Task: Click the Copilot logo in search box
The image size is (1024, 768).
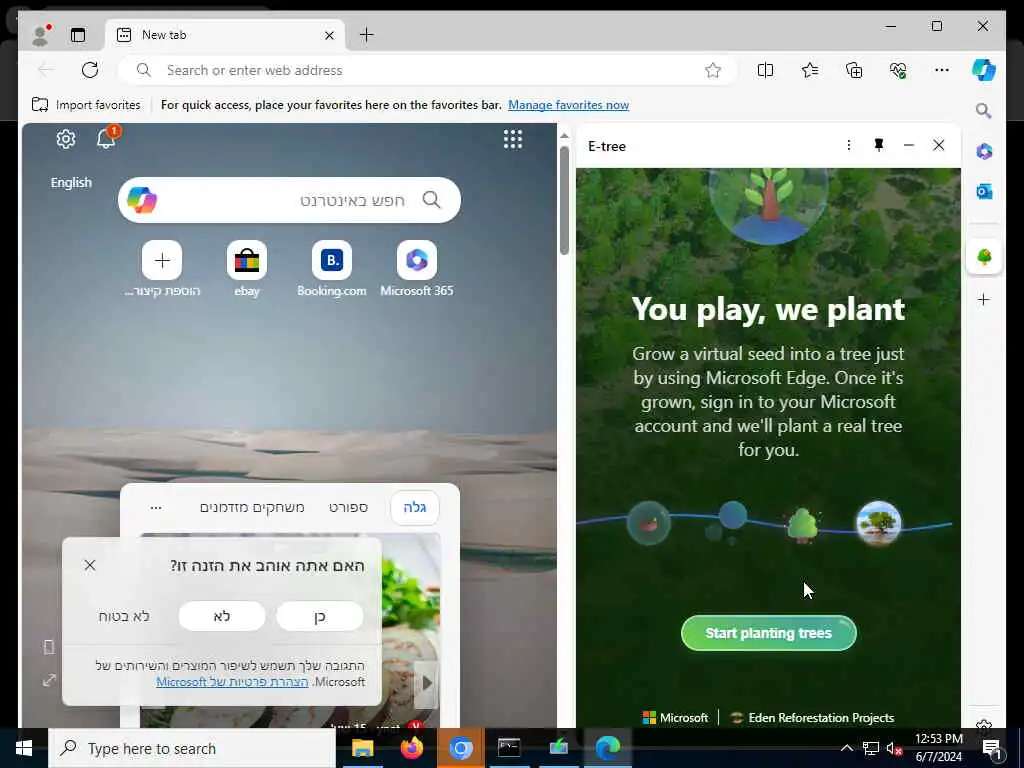Action: 142,200
